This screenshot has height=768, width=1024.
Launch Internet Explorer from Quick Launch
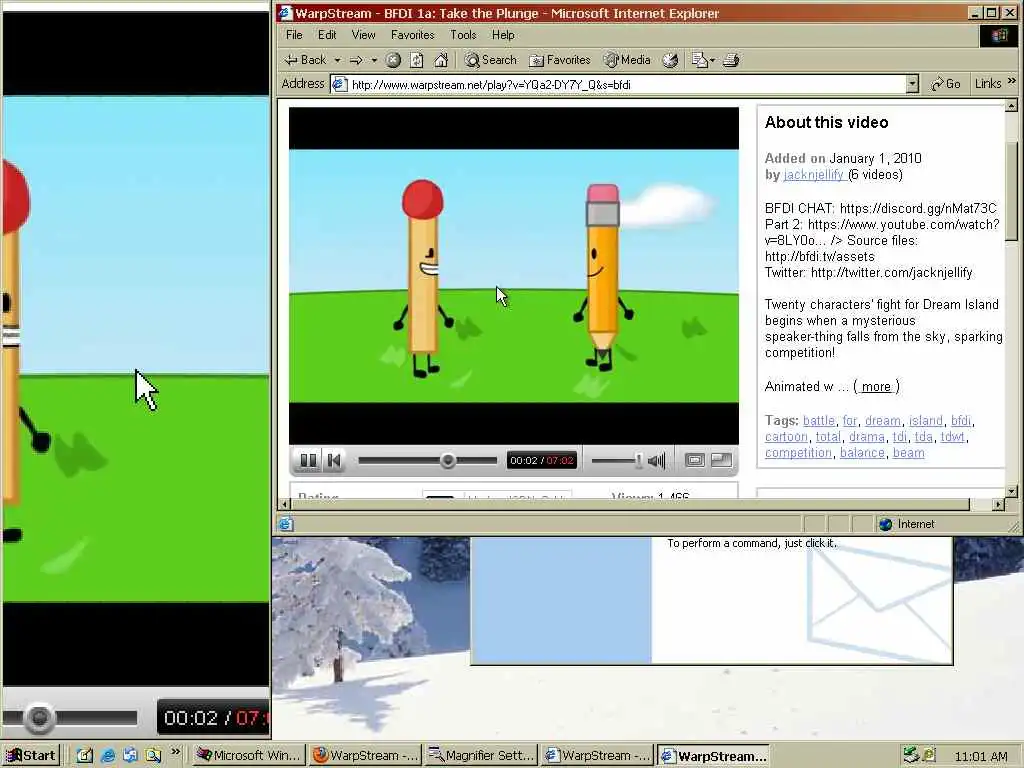tap(108, 756)
